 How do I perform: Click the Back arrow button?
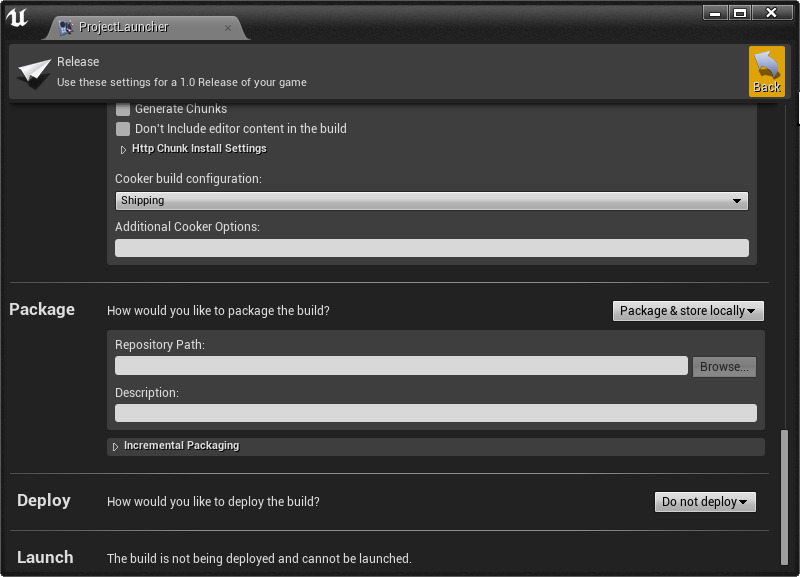(x=767, y=72)
